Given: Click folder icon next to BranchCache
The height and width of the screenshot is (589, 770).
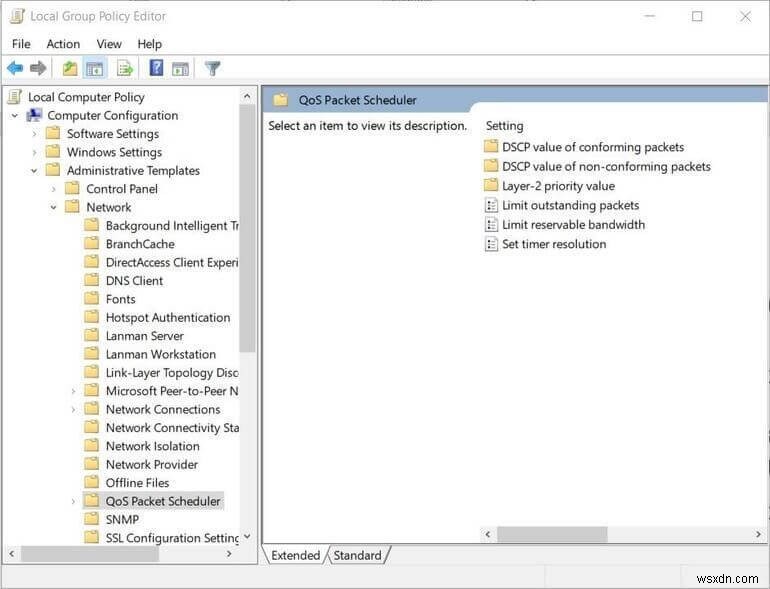Looking at the screenshot, I should coord(91,243).
